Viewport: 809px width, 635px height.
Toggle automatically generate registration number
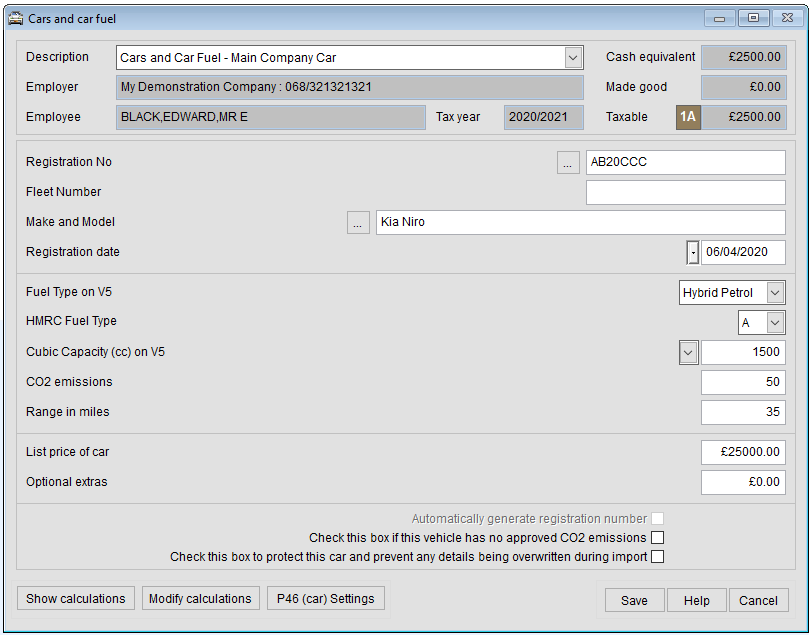click(x=656, y=518)
